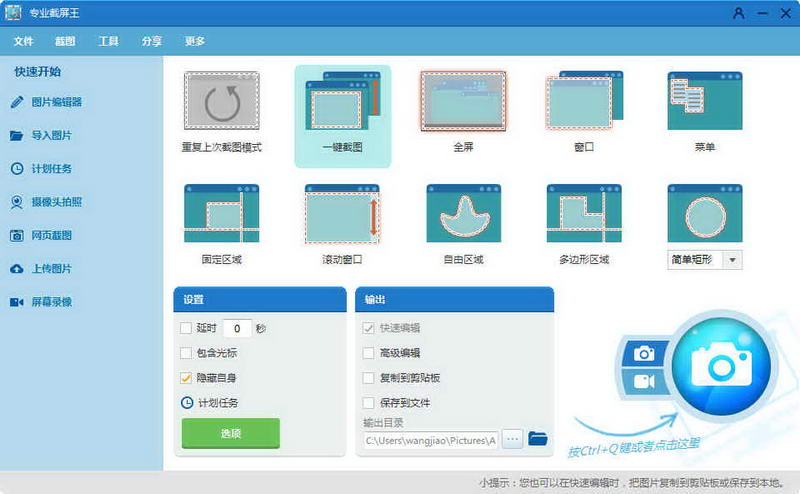Click the delay seconds input field
This screenshot has width=800, height=494.
(236, 328)
